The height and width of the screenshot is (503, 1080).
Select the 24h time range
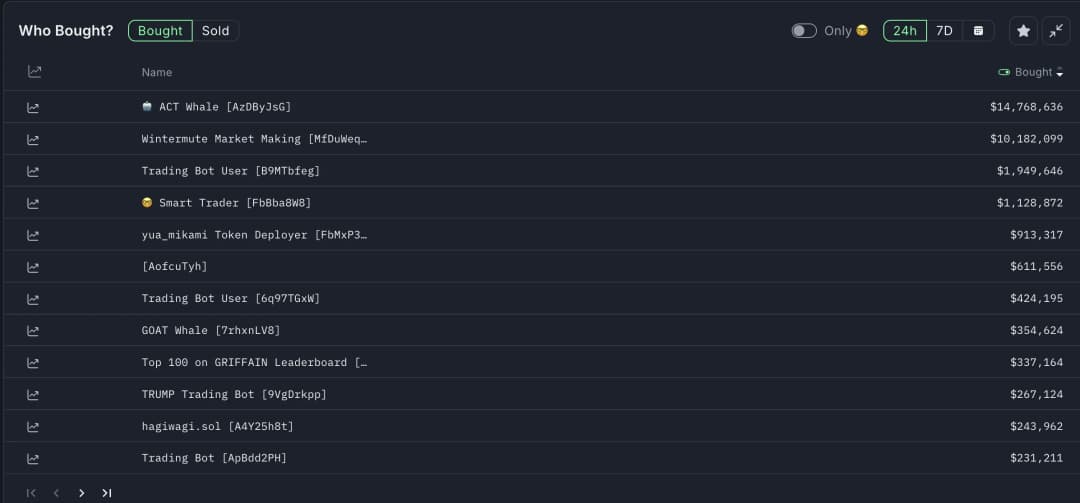click(905, 31)
